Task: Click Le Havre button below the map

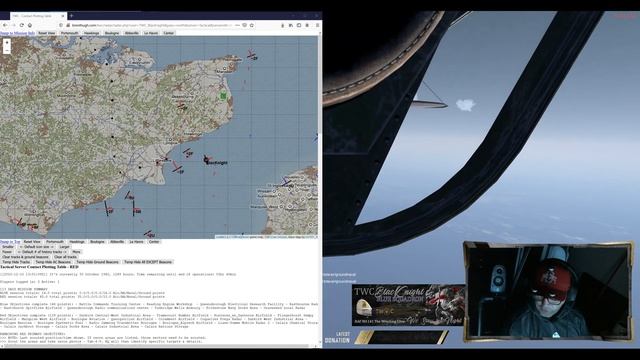Action: [136, 242]
